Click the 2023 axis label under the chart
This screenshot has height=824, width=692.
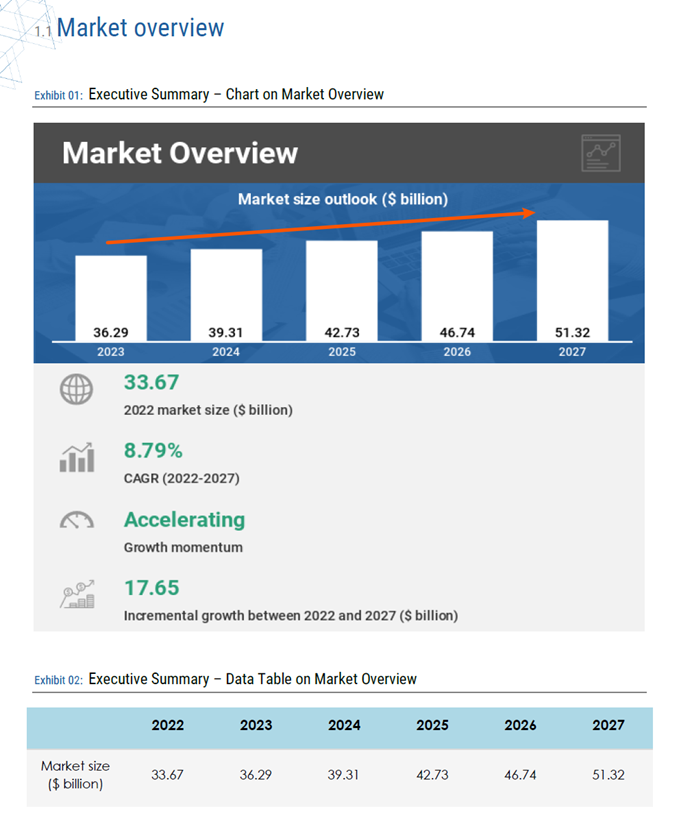[111, 352]
